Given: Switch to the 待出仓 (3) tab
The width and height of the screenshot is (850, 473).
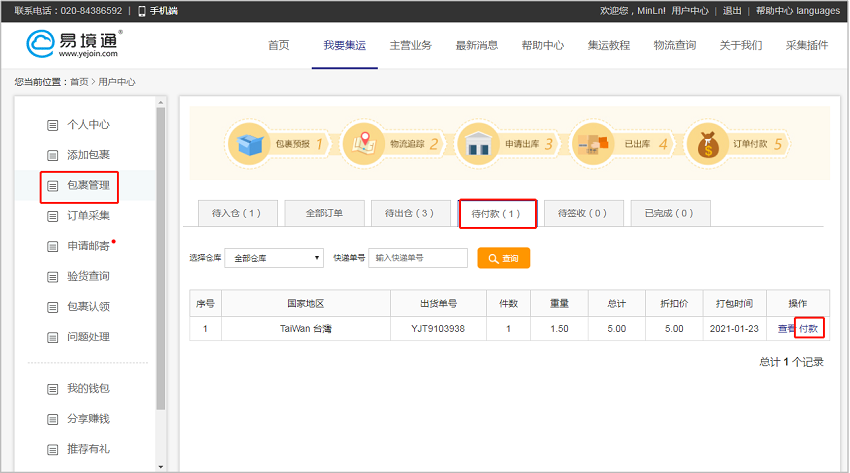Looking at the screenshot, I should point(410,213).
